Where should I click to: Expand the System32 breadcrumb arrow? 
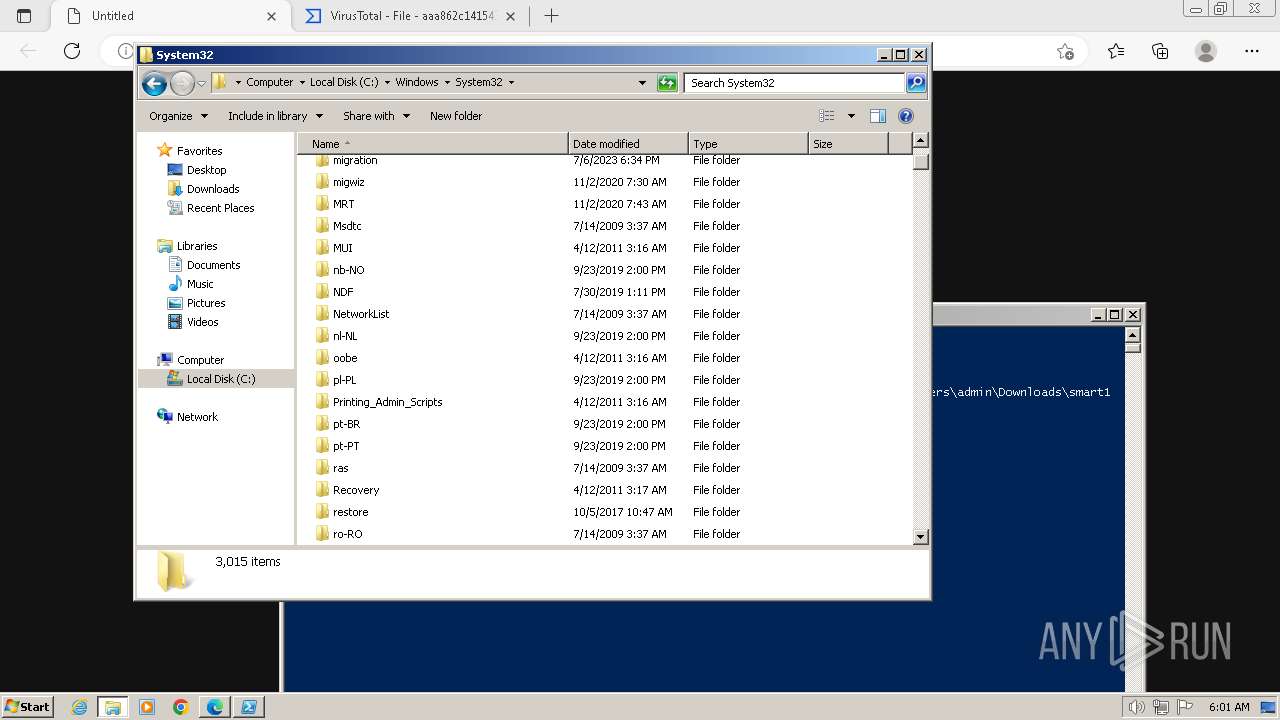pos(511,83)
